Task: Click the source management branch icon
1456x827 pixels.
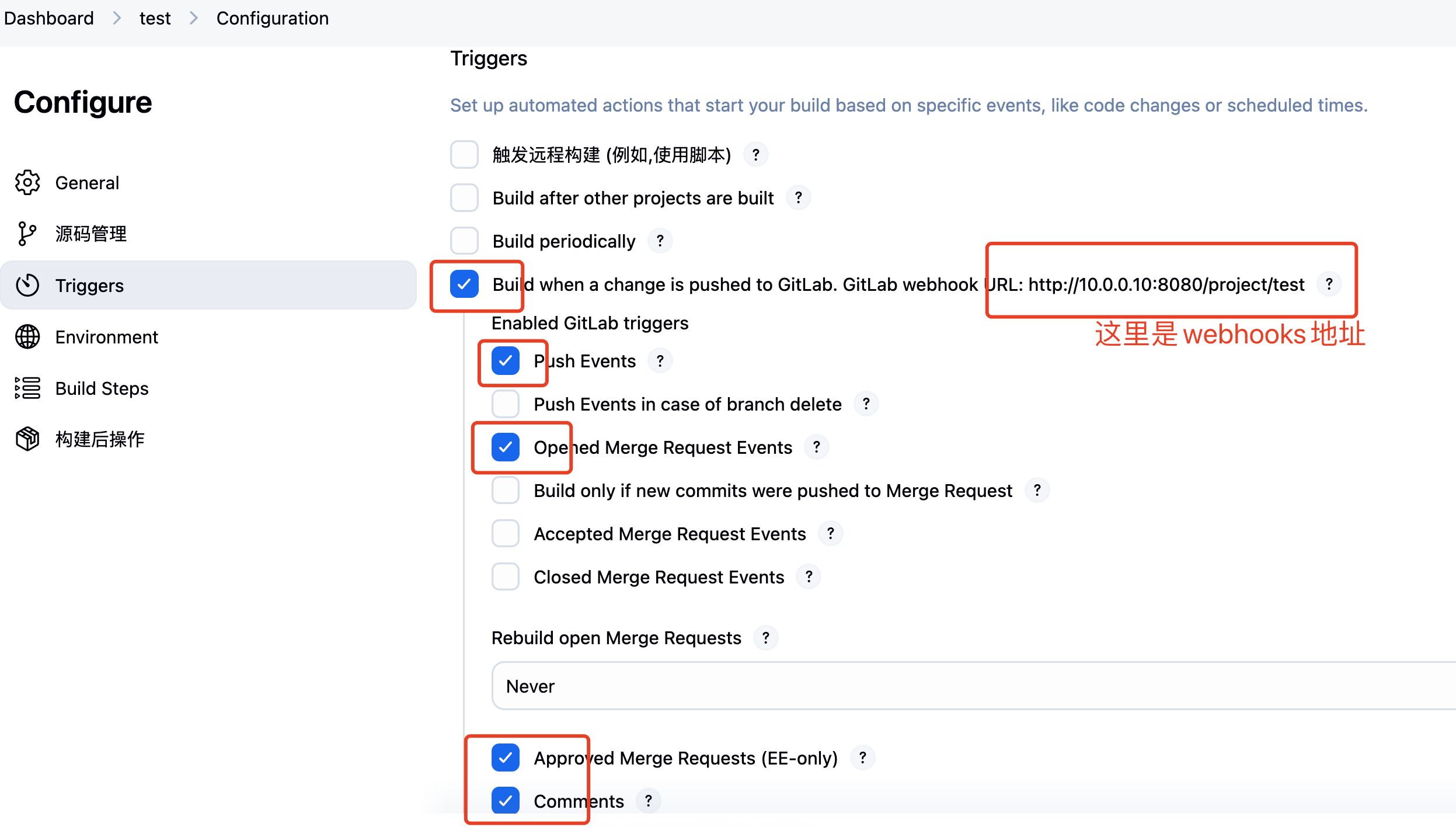Action: [27, 234]
